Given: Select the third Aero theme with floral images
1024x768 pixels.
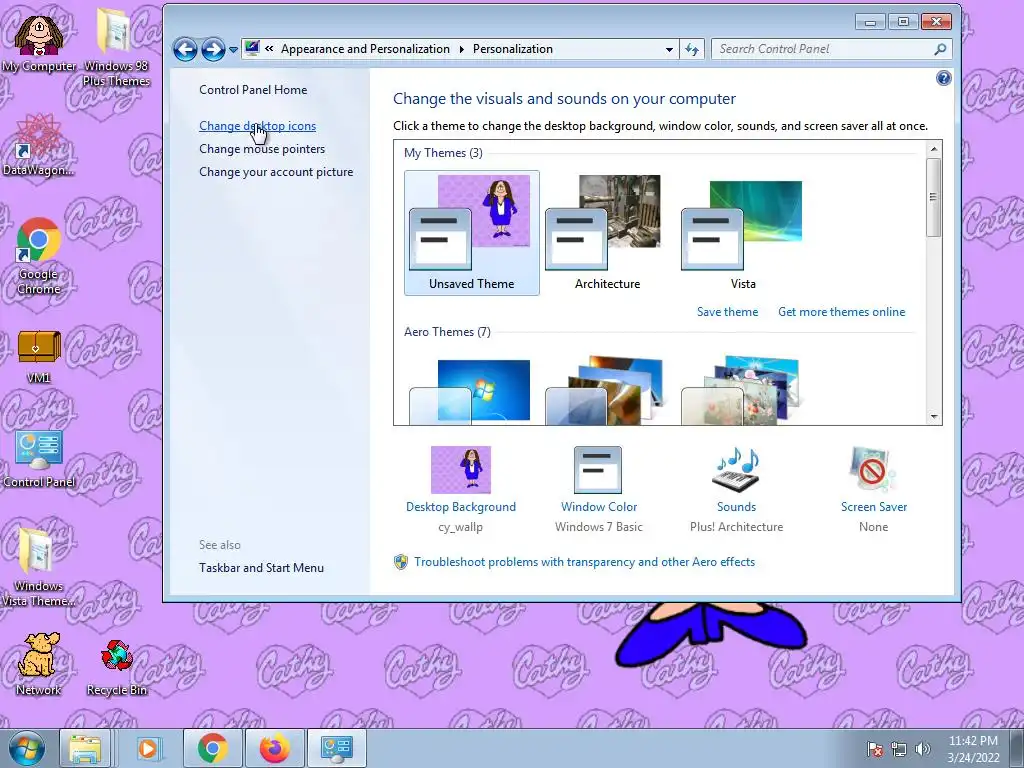Looking at the screenshot, I should [742, 391].
